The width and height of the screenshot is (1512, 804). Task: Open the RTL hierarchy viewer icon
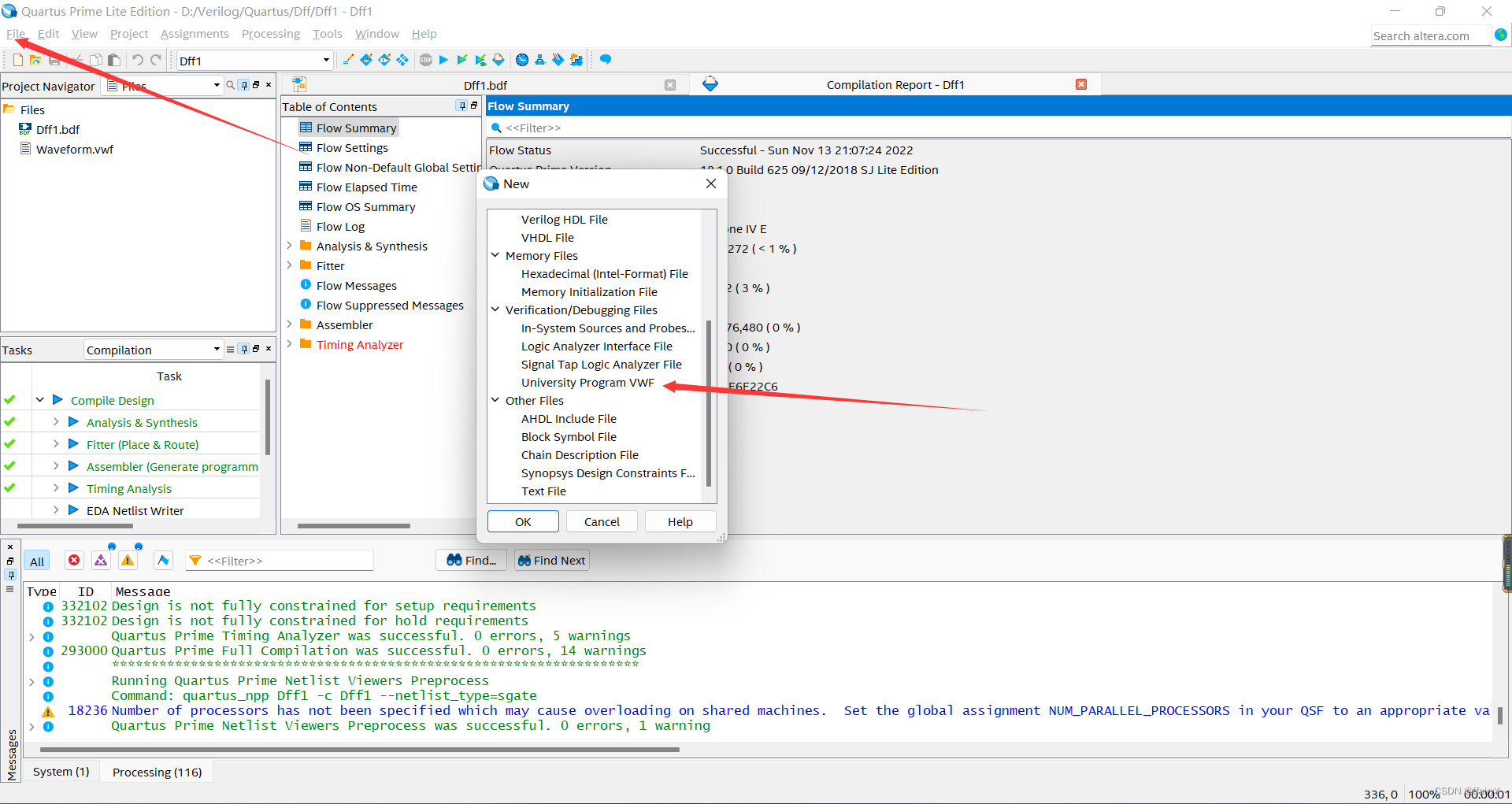click(541, 60)
